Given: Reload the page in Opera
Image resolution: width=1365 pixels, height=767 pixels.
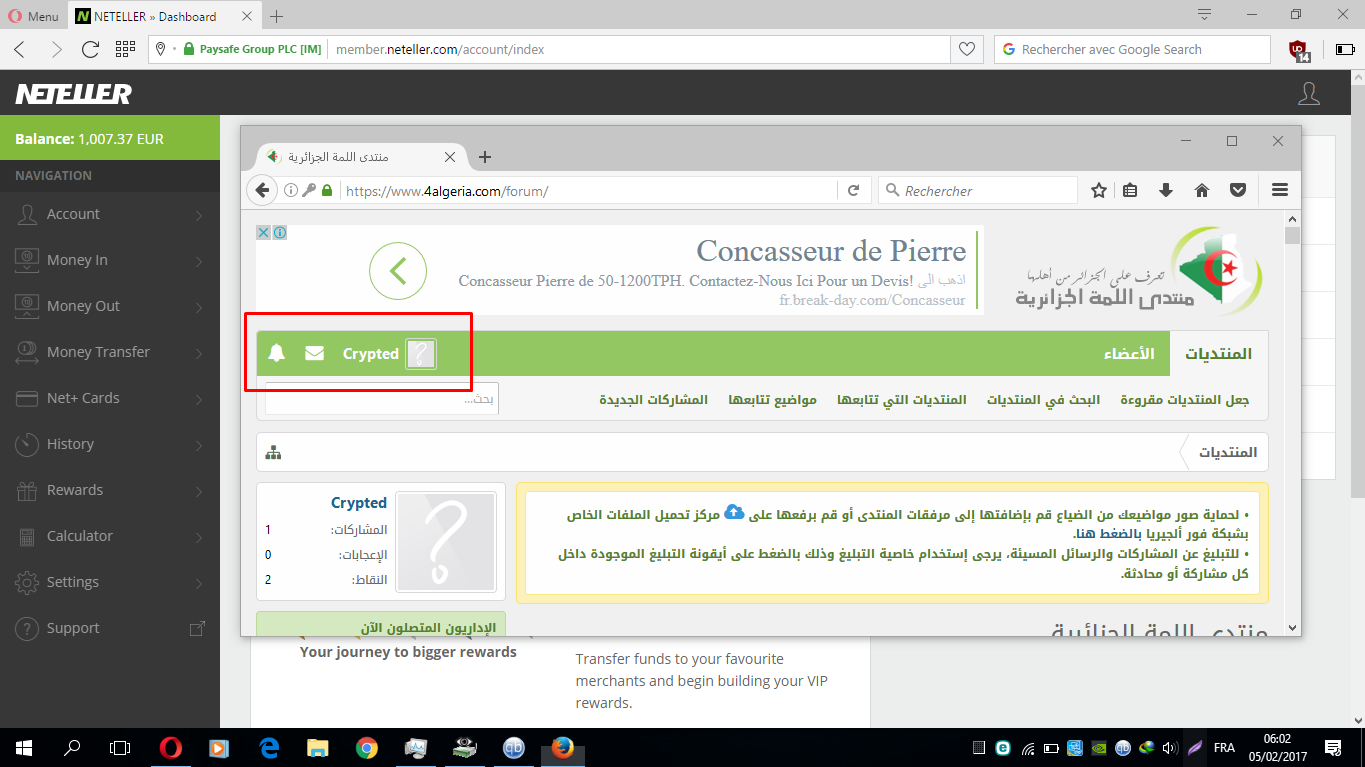Looking at the screenshot, I should tap(90, 49).
